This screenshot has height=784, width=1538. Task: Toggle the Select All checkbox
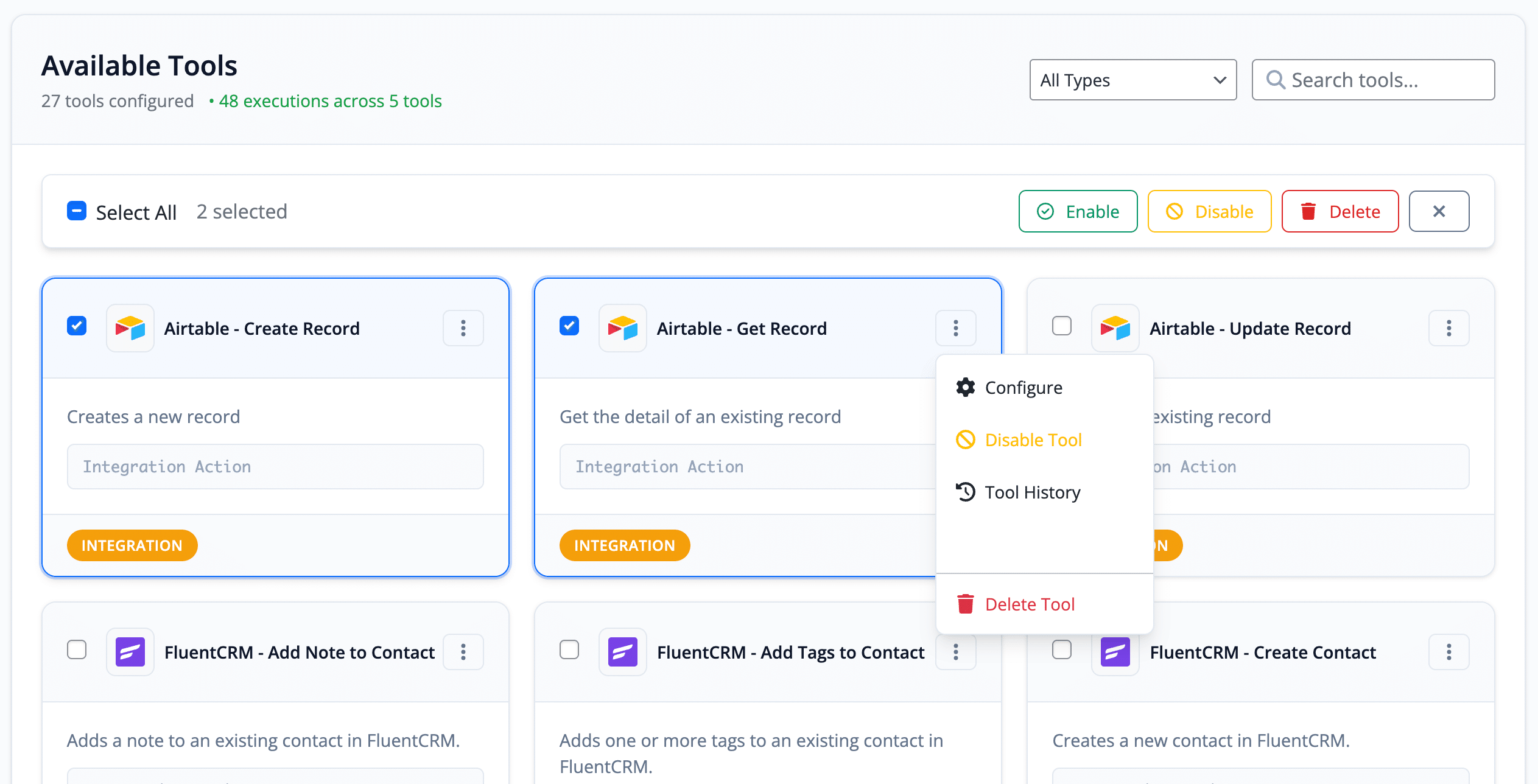(x=77, y=211)
